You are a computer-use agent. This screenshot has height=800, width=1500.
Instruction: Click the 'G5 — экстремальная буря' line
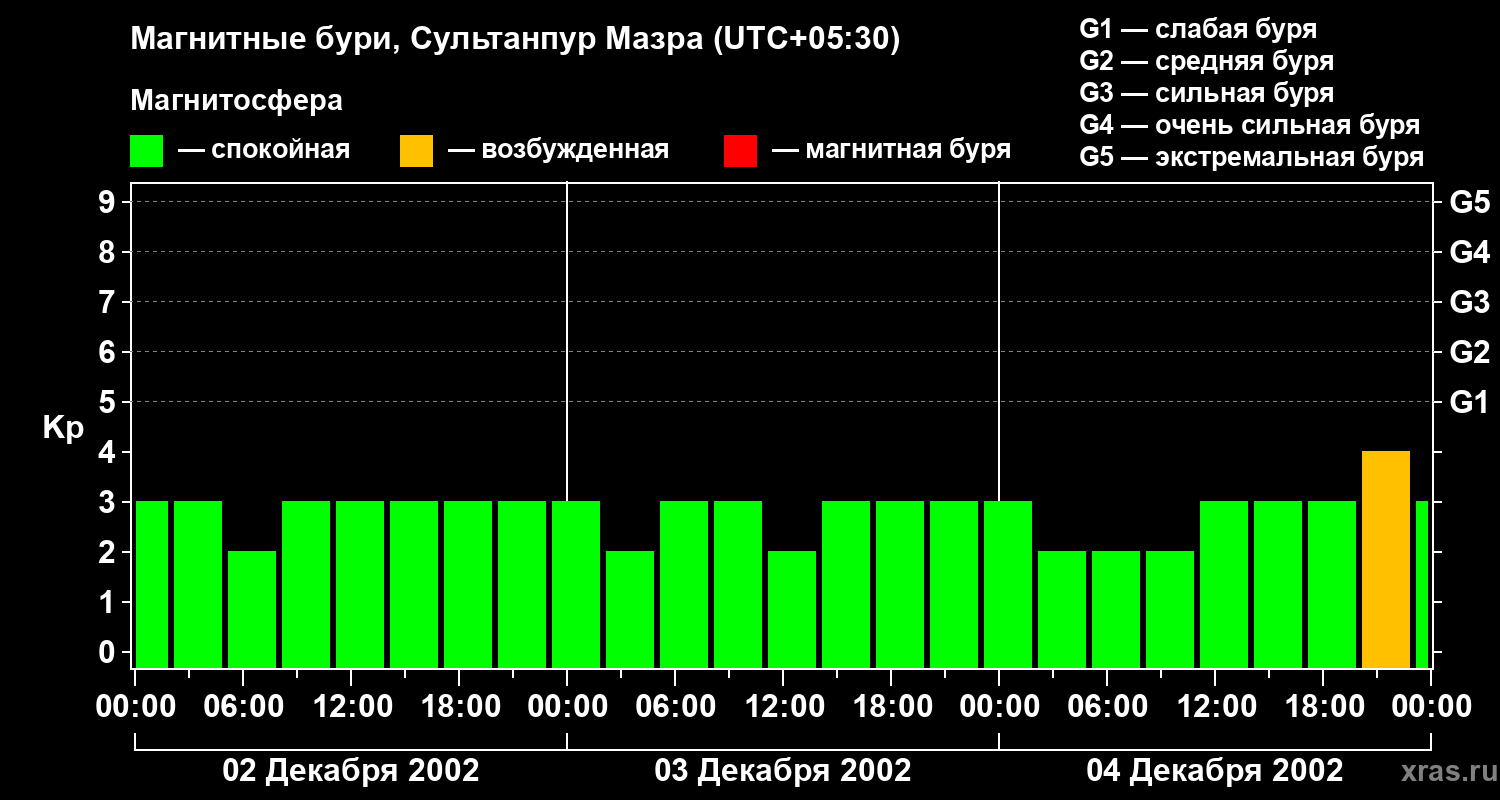[1252, 158]
